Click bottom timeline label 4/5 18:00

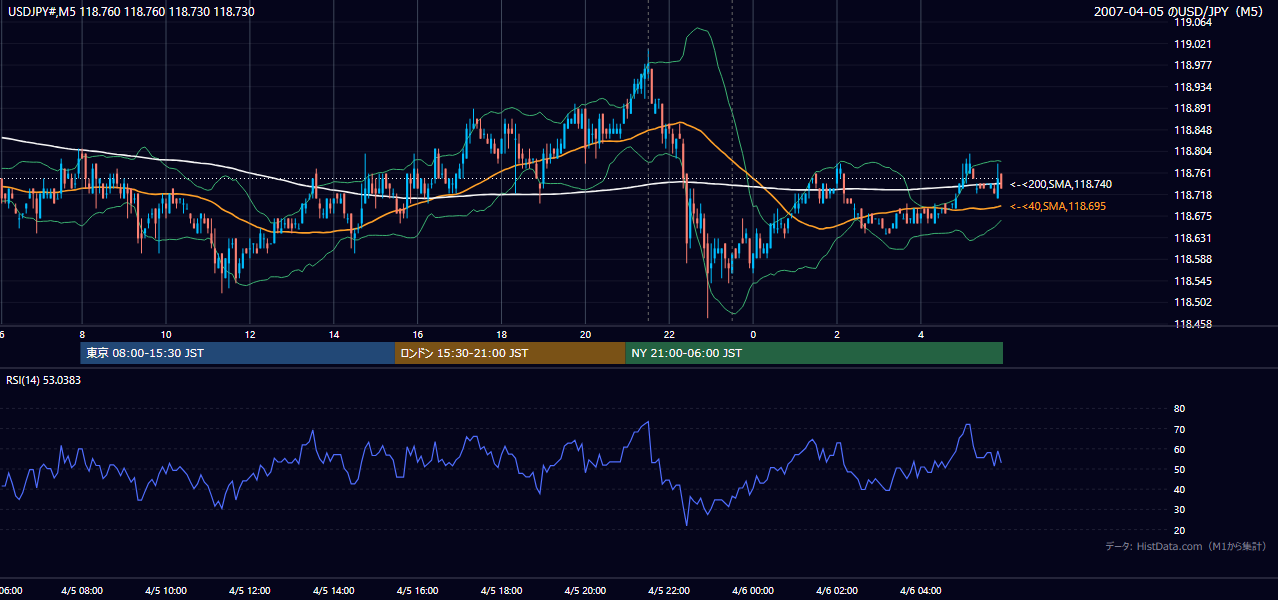click(x=502, y=591)
